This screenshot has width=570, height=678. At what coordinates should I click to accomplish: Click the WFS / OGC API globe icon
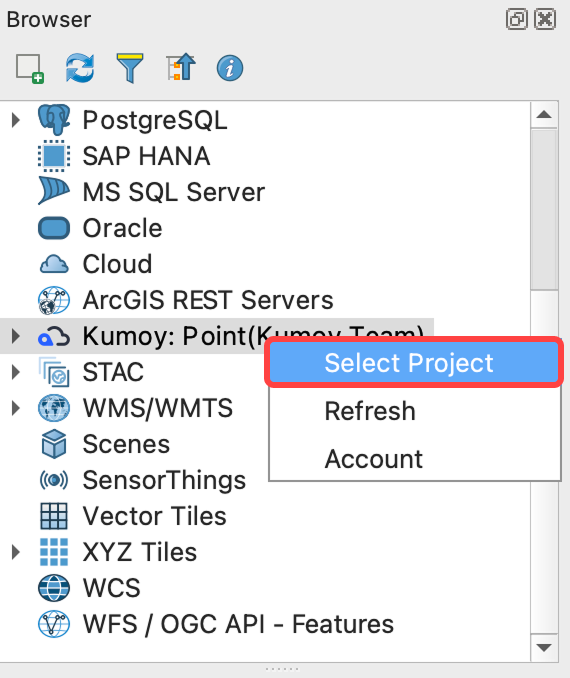point(54,624)
